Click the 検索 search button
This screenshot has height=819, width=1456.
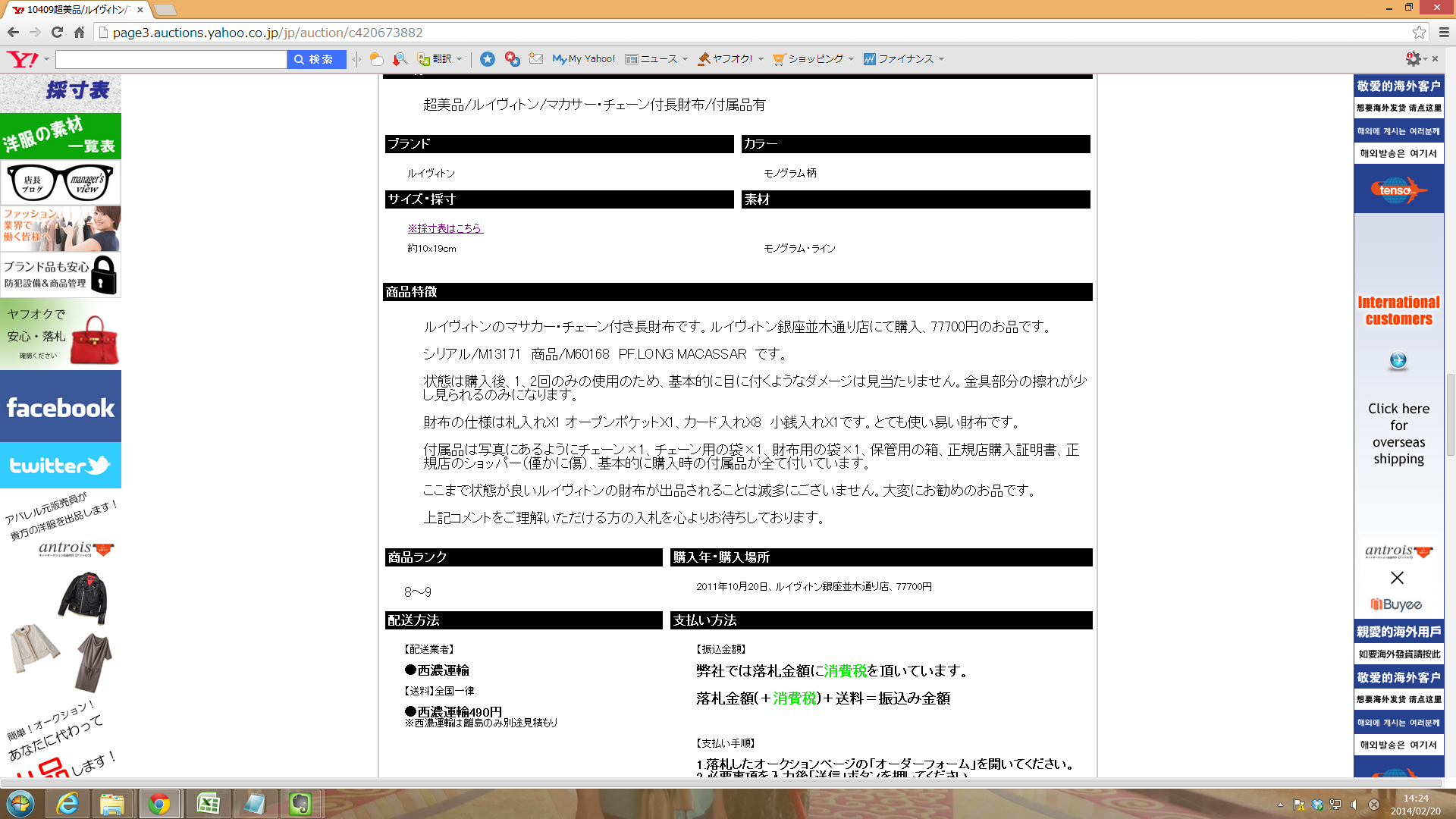pos(316,59)
